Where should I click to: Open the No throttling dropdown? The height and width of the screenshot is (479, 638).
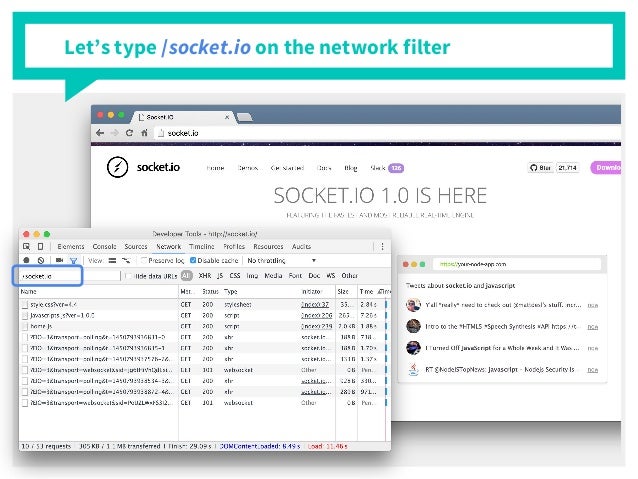click(282, 260)
